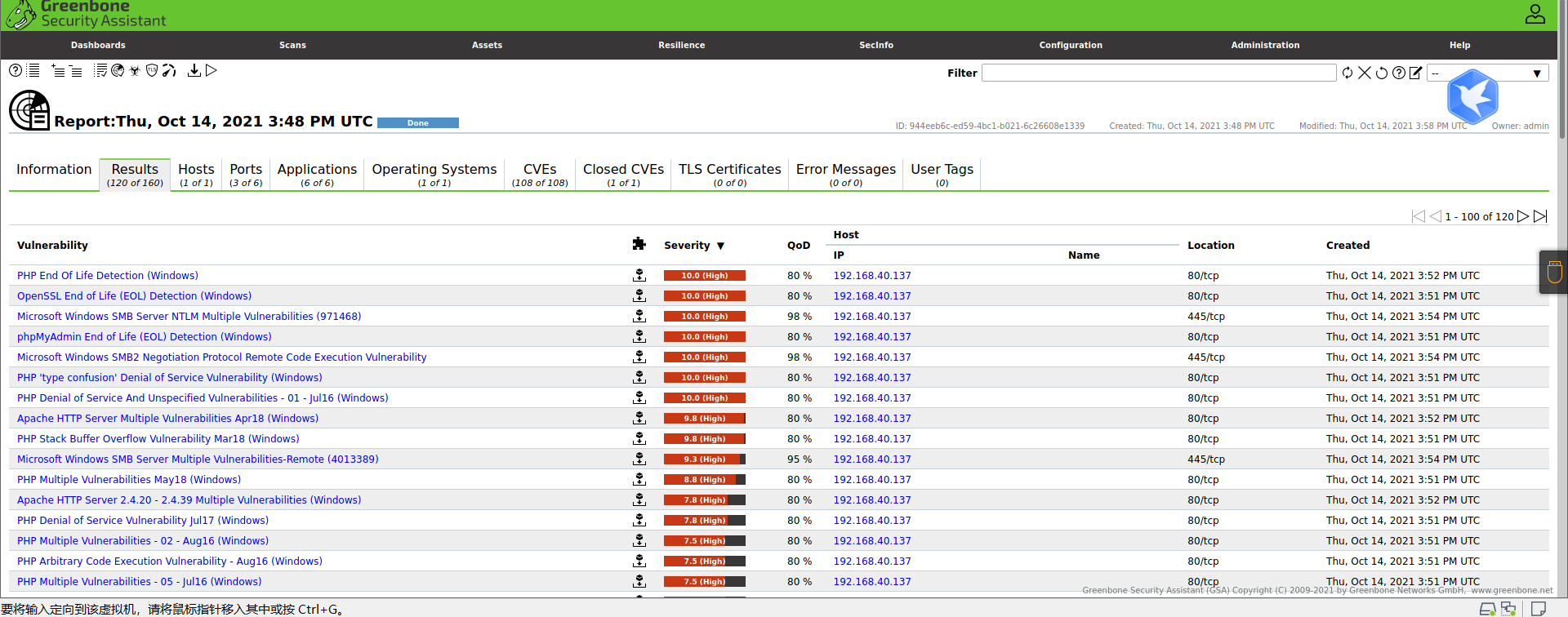
Task: Sort by the Location column header
Action: click(1211, 246)
